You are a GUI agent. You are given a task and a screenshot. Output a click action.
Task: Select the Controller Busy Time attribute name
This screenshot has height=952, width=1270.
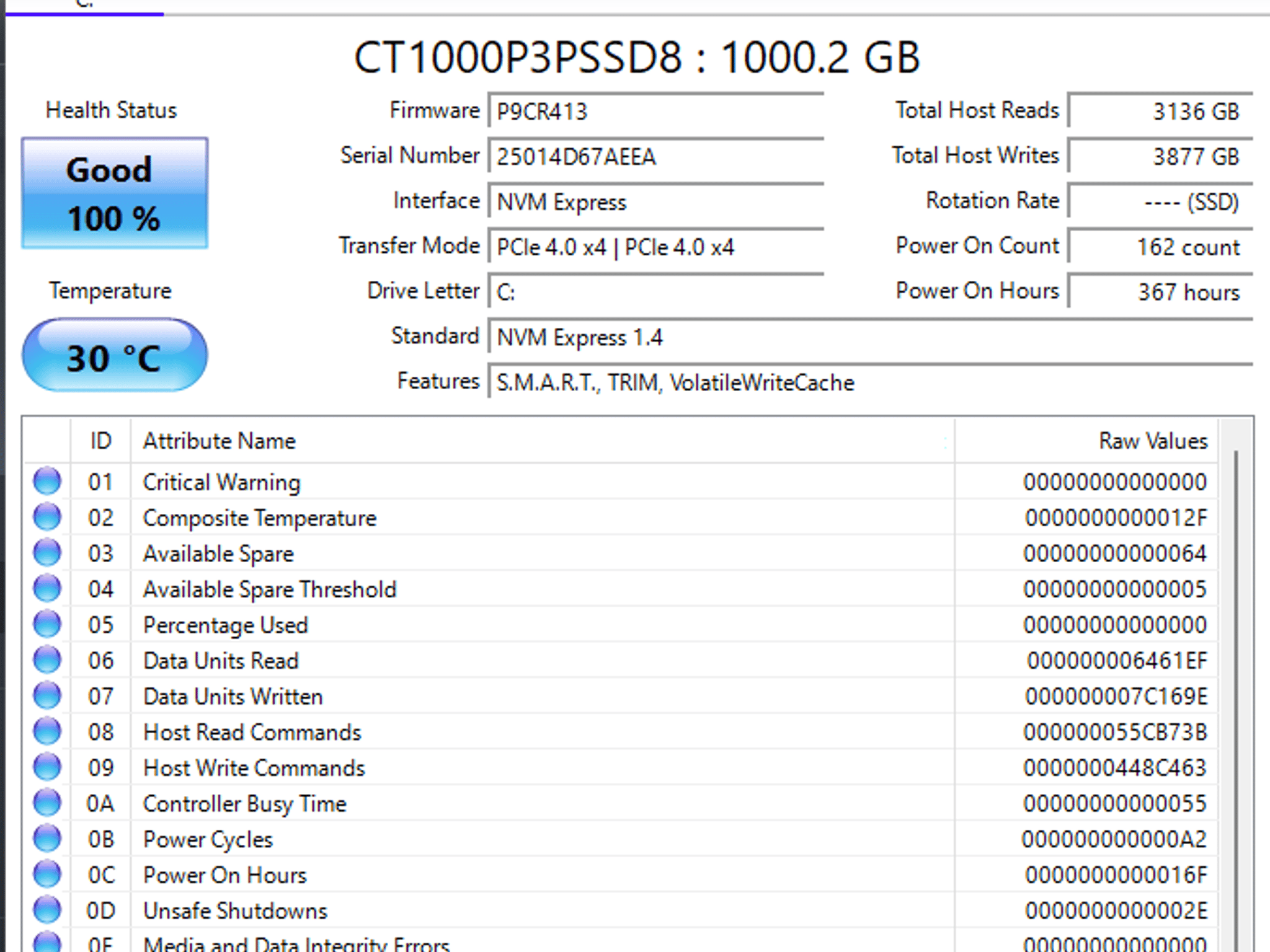(244, 804)
